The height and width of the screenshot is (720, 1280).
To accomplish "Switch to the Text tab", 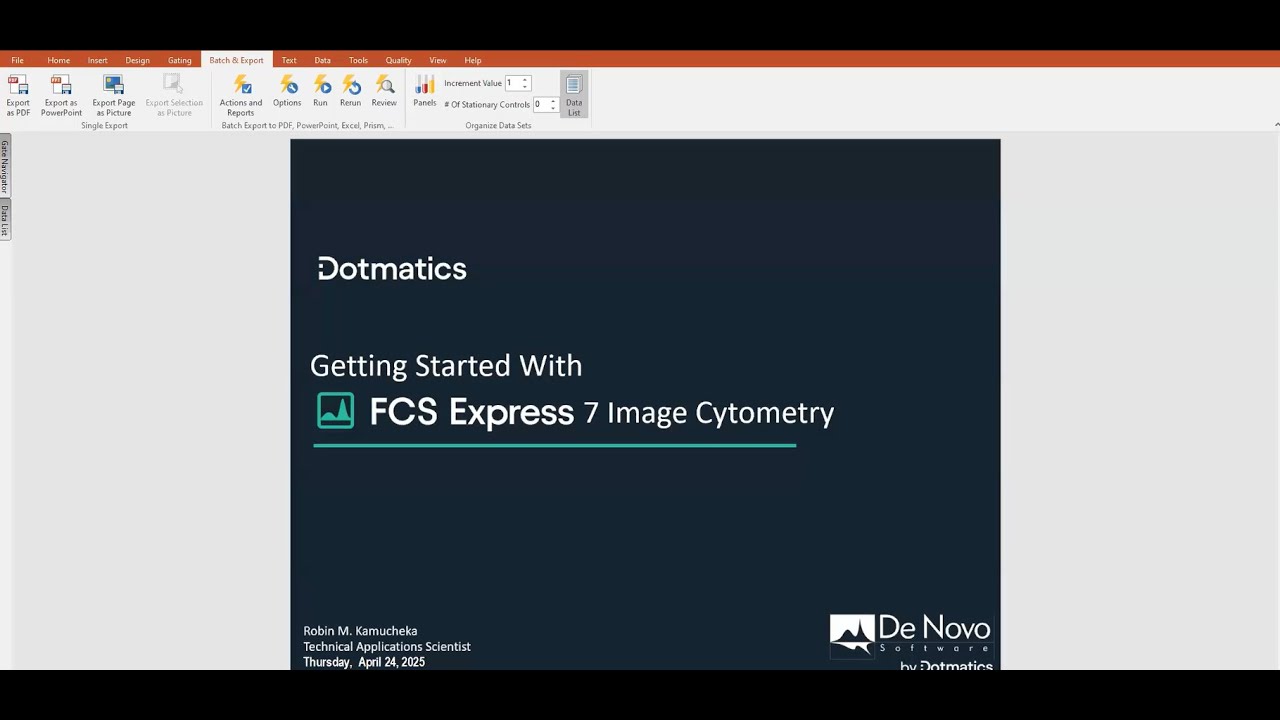I will (x=289, y=60).
